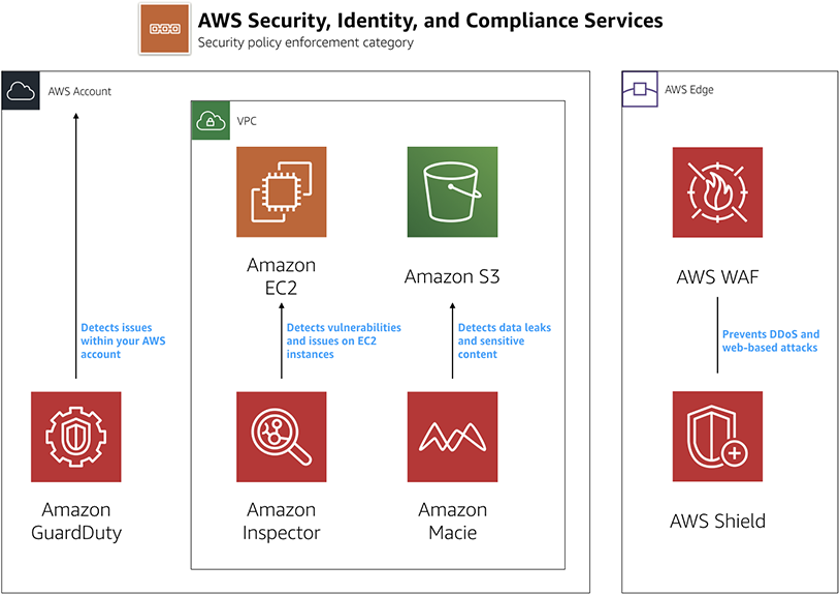The image size is (840, 594).
Task: Select 'Prevents DDoS and web-based attacks' text
Action: tap(770, 341)
